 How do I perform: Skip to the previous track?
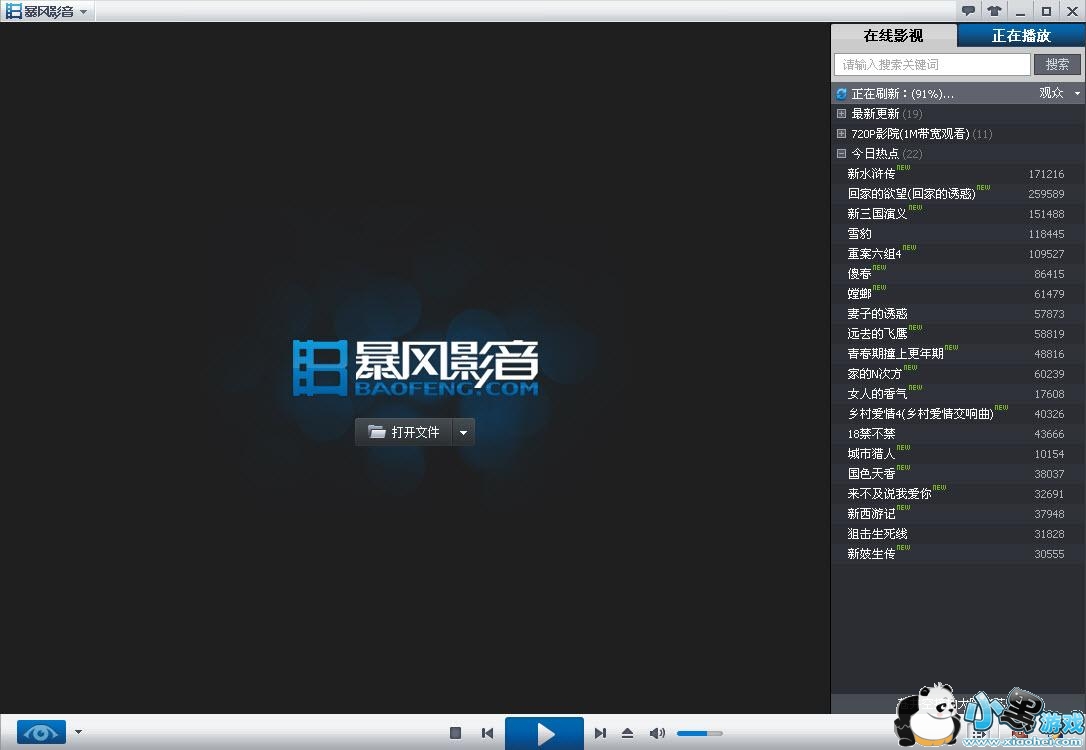click(x=488, y=733)
